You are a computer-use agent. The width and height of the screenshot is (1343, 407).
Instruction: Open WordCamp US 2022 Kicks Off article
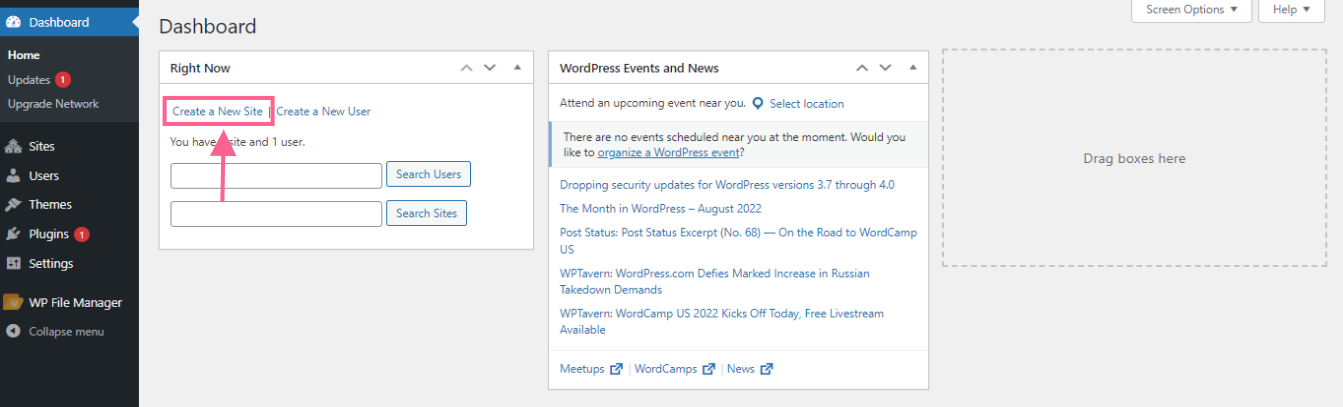[722, 321]
